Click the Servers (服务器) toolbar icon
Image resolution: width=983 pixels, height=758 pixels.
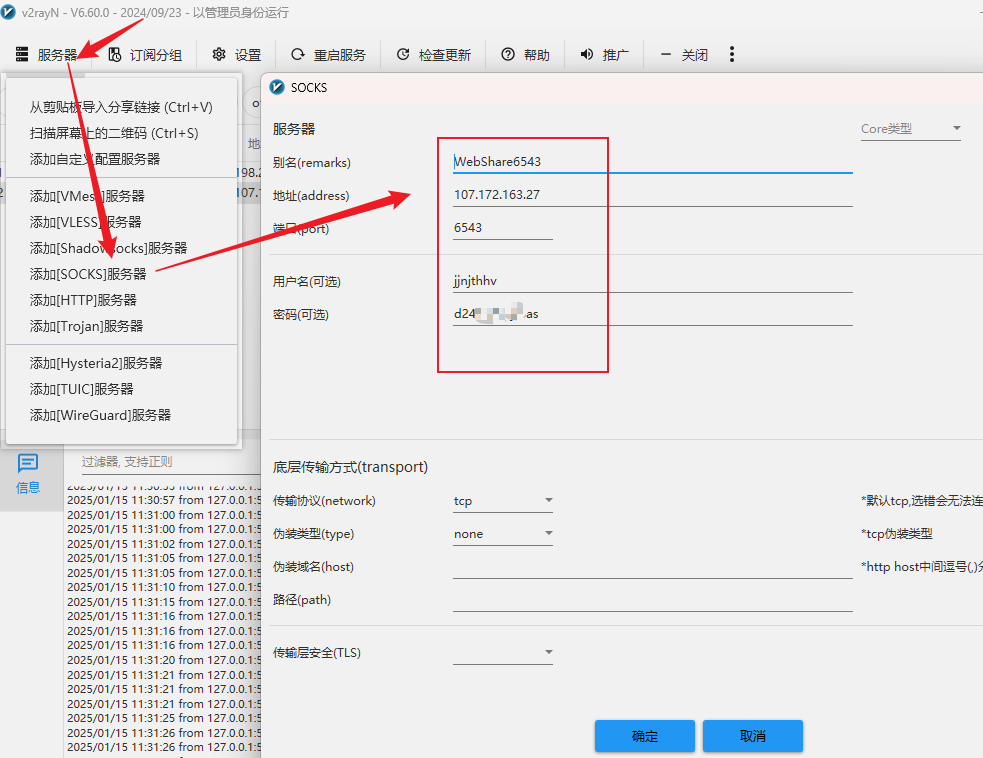pyautogui.click(x=22, y=55)
